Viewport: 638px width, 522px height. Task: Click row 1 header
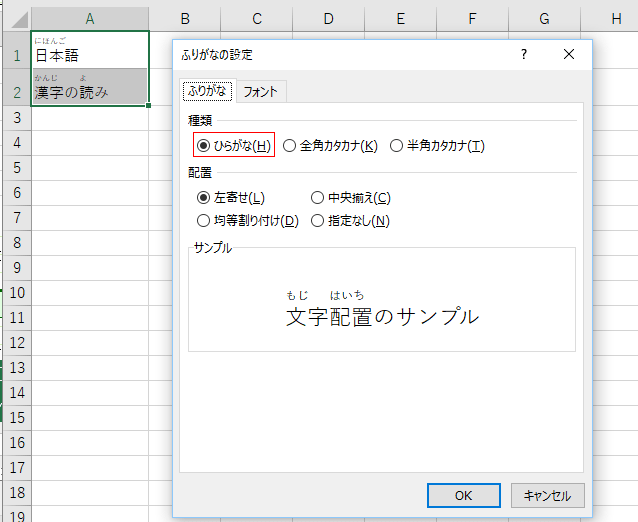click(15, 55)
